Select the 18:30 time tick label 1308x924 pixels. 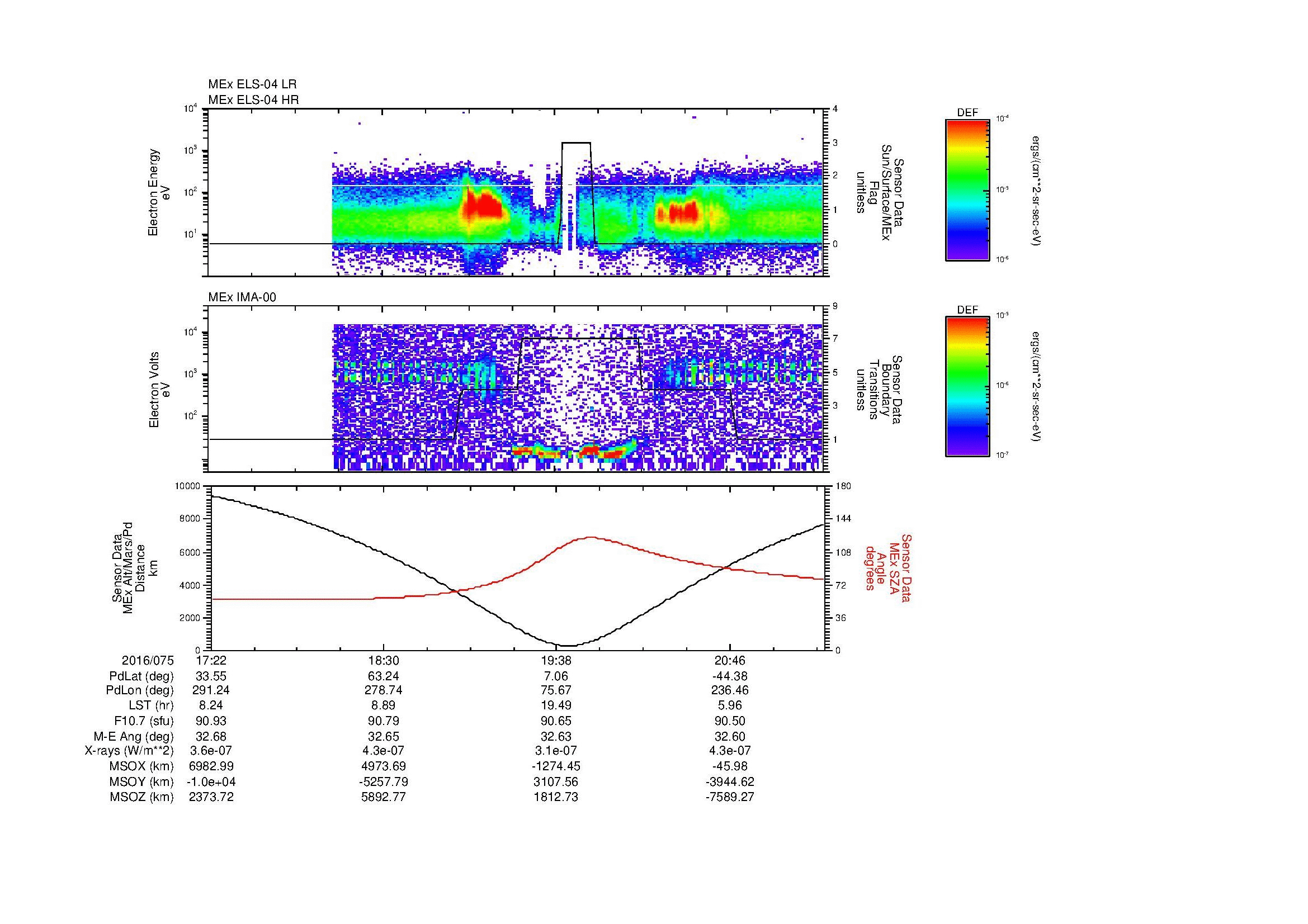click(x=384, y=661)
